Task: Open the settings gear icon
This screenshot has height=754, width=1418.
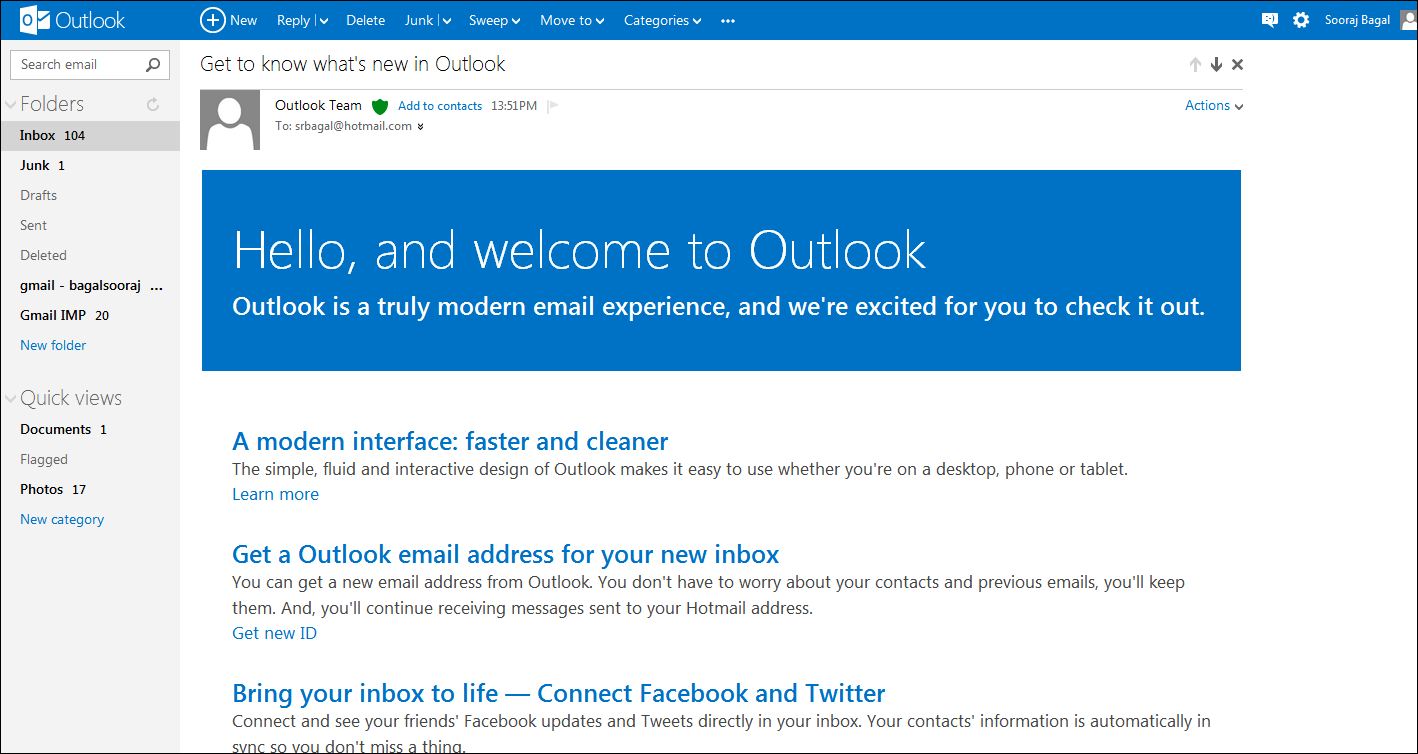Action: (x=1301, y=20)
